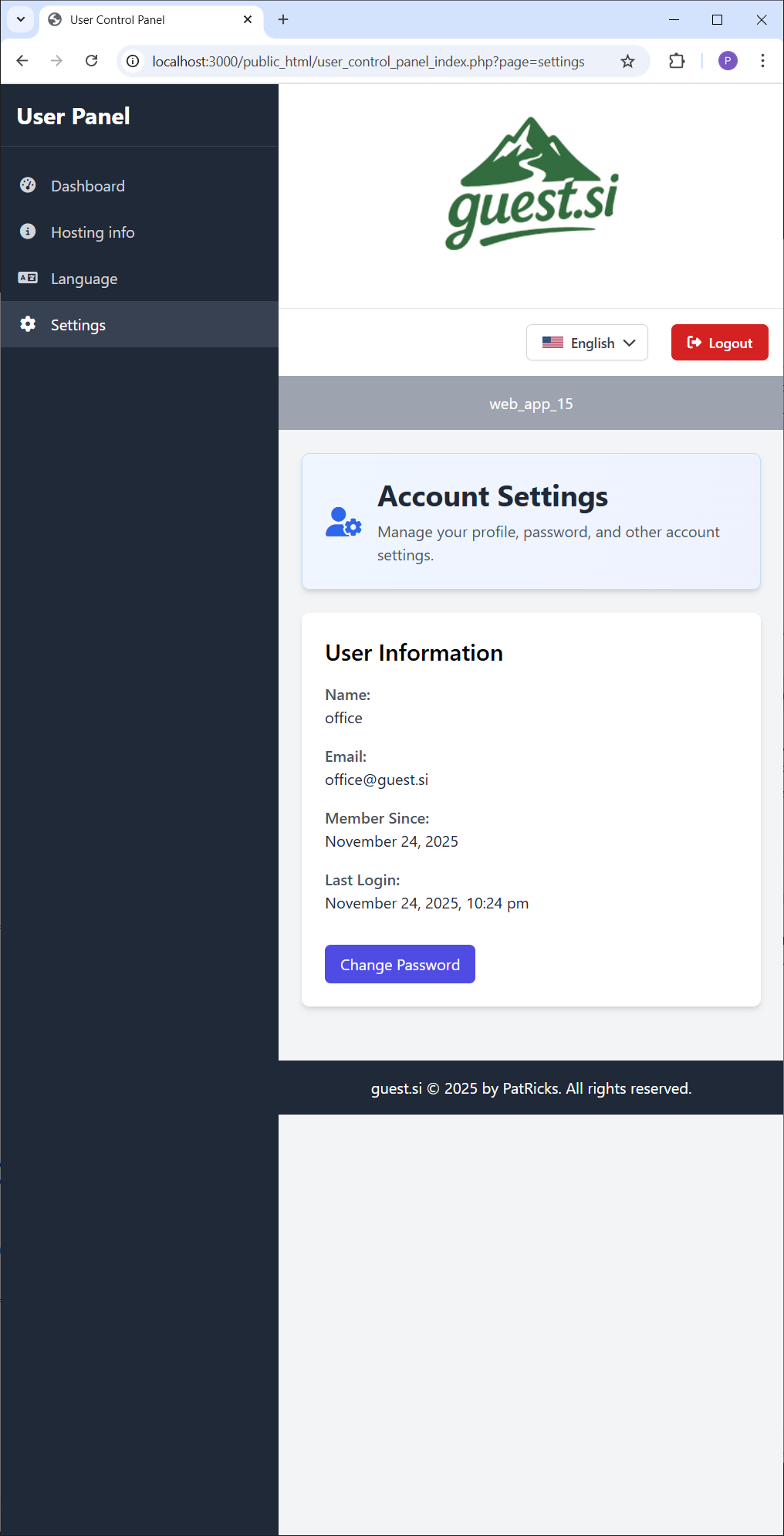
Task: Click the URL address bar field
Action: pos(368,62)
